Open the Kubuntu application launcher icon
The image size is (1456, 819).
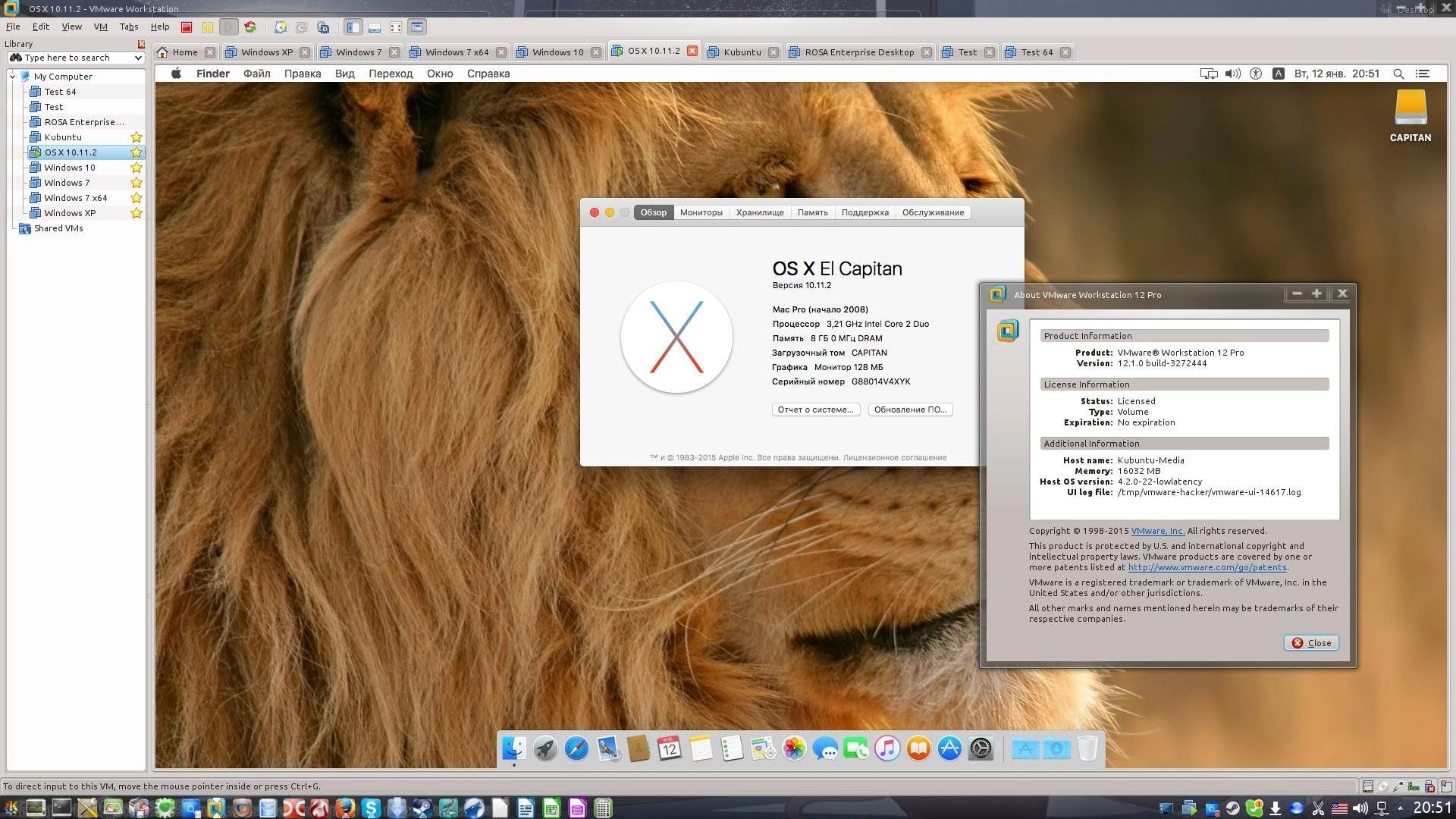click(x=11, y=808)
